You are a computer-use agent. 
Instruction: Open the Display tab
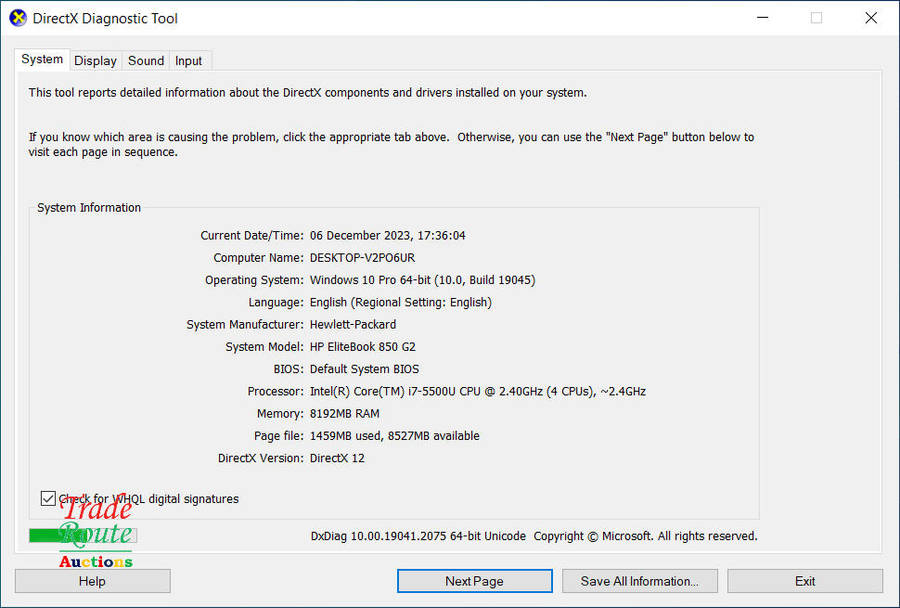click(x=95, y=61)
